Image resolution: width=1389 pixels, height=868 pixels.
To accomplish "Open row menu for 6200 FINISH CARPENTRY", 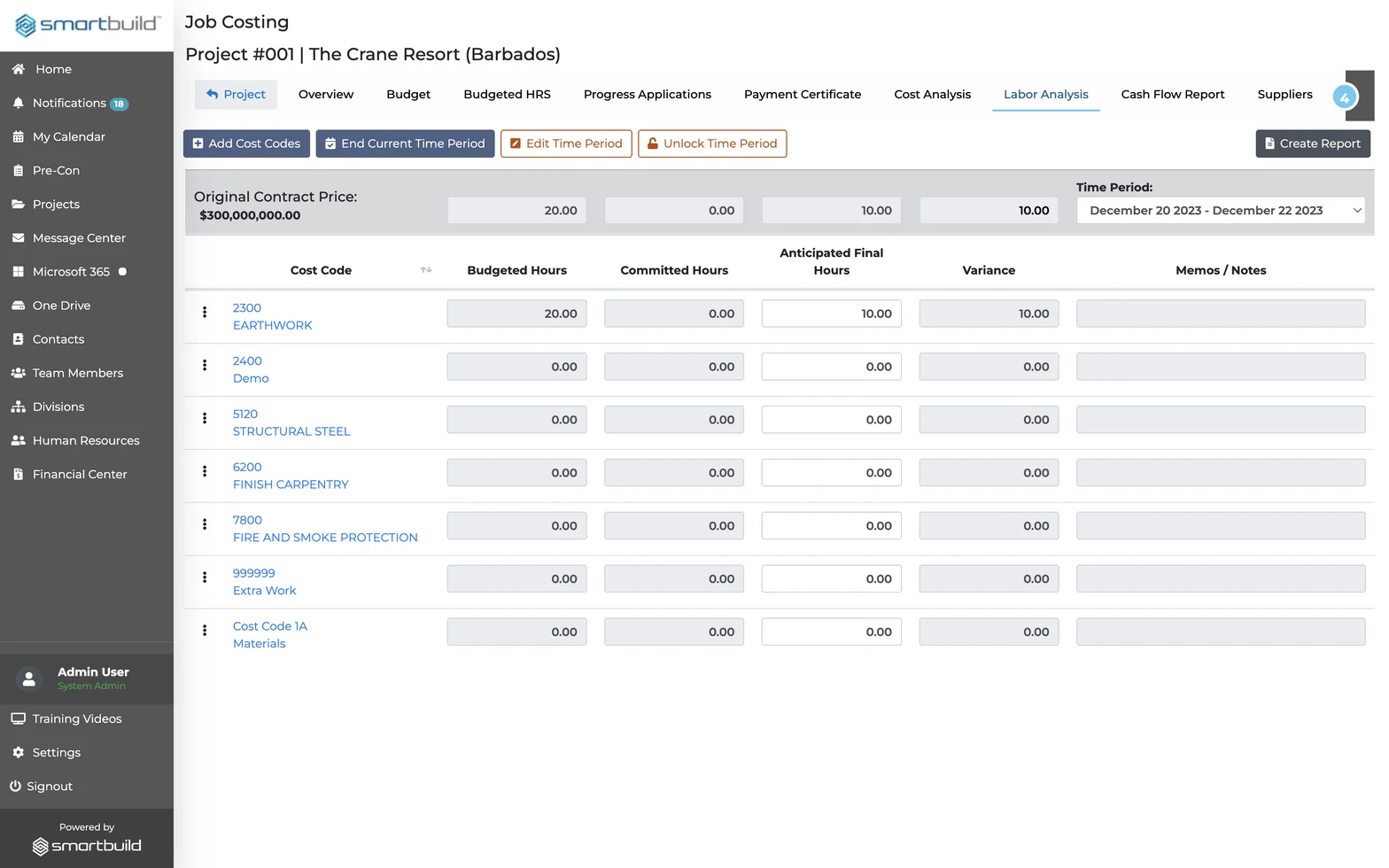I will [205, 471].
